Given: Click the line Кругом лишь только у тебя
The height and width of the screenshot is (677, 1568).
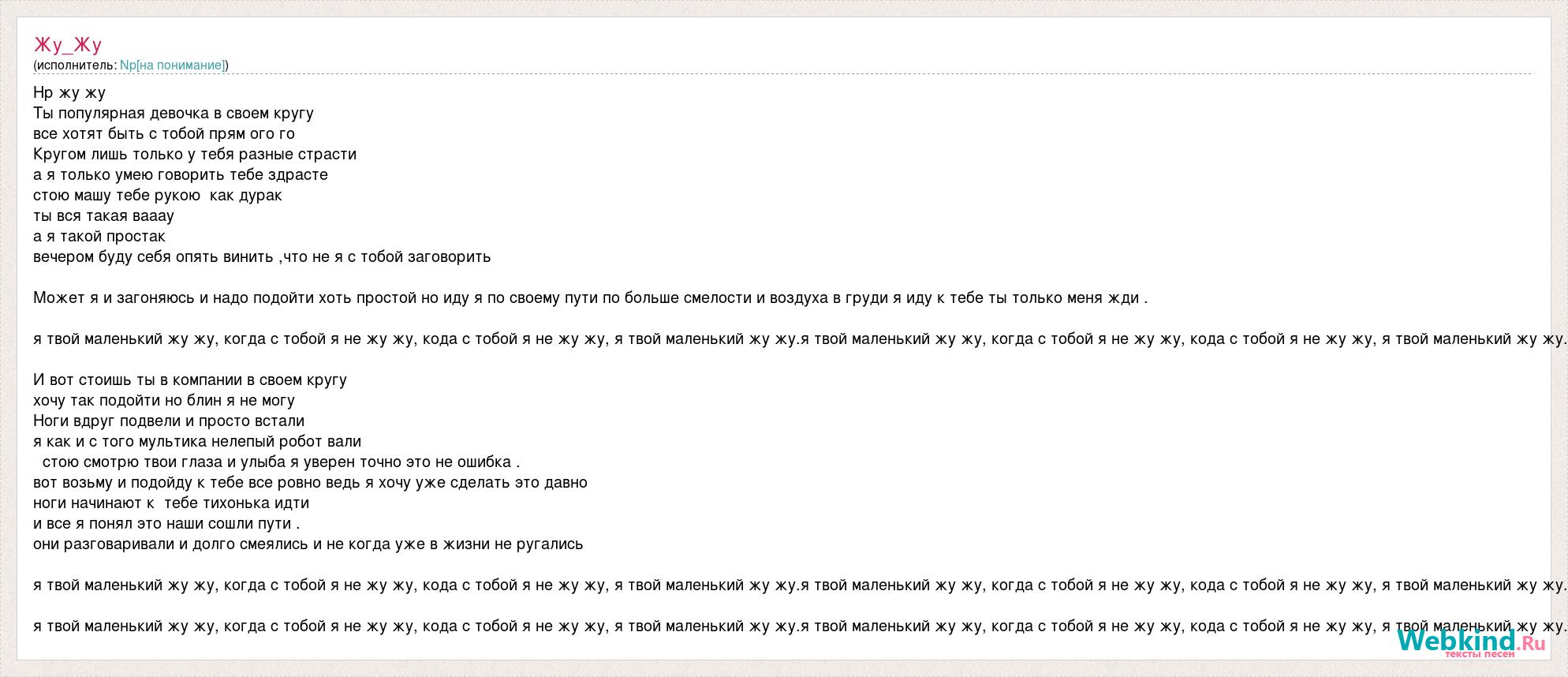Looking at the screenshot, I should [195, 155].
